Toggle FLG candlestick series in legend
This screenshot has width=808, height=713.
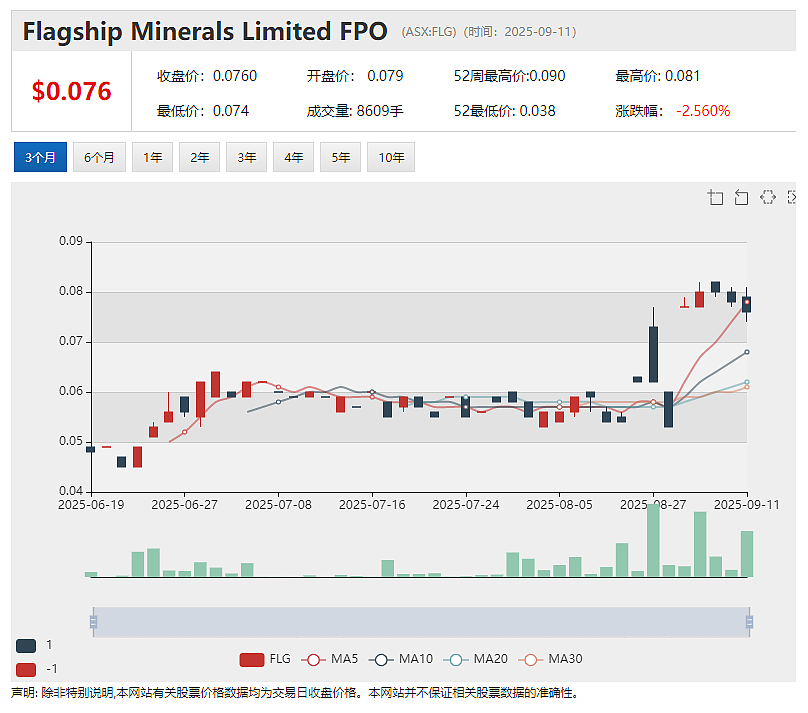point(265,659)
